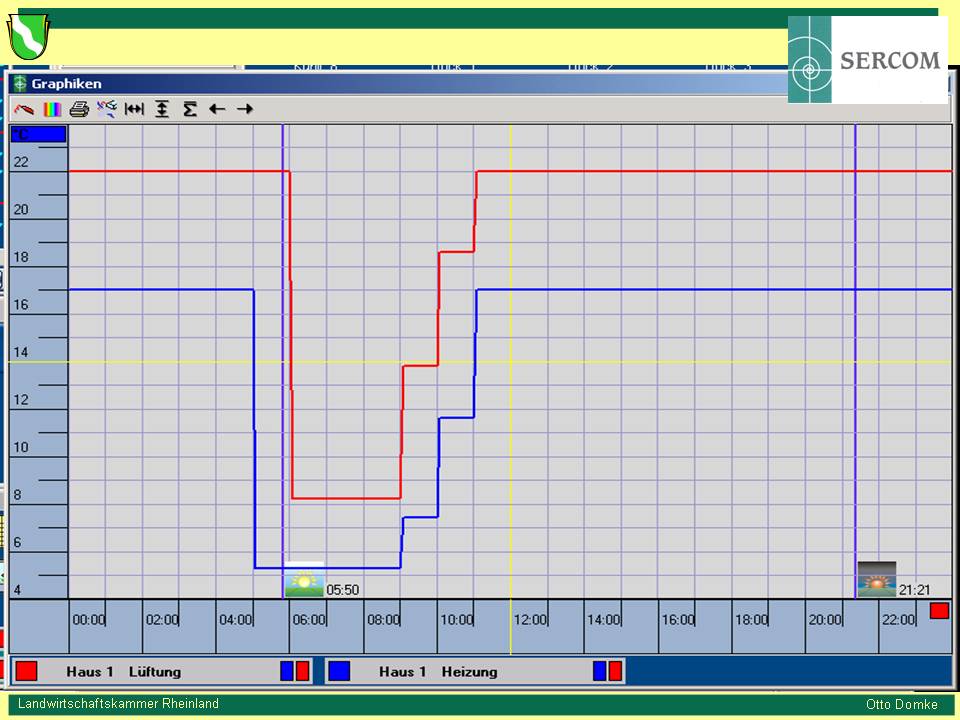This screenshot has width=960, height=720.
Task: Click the sigma summation icon
Action: point(189,109)
